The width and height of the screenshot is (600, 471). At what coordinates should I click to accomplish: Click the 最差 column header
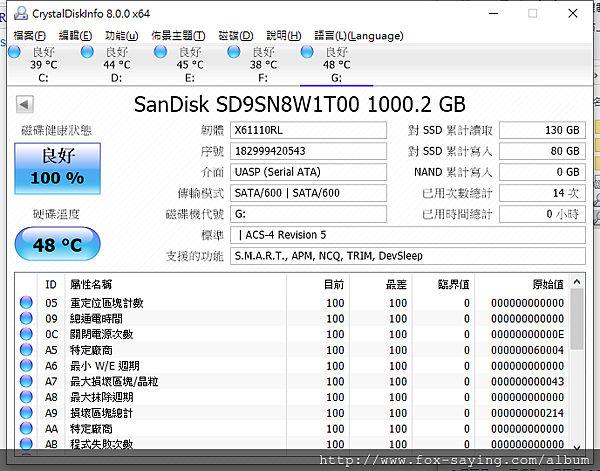click(x=381, y=284)
